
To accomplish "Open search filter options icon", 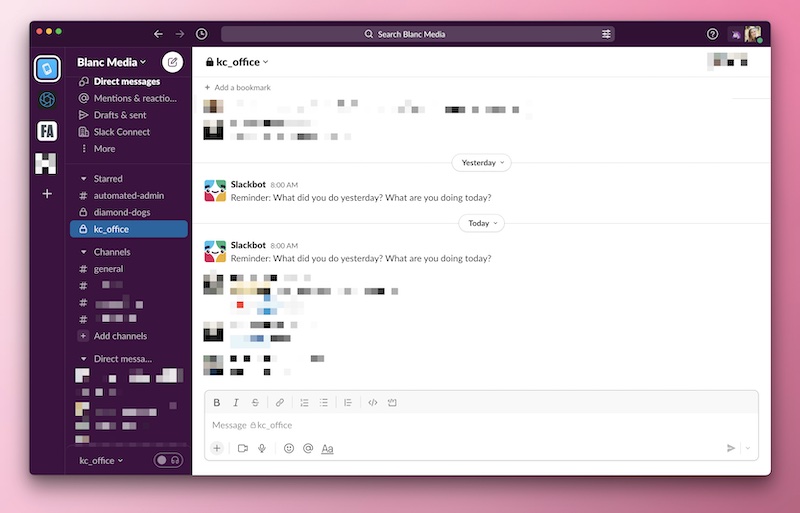I will click(606, 34).
